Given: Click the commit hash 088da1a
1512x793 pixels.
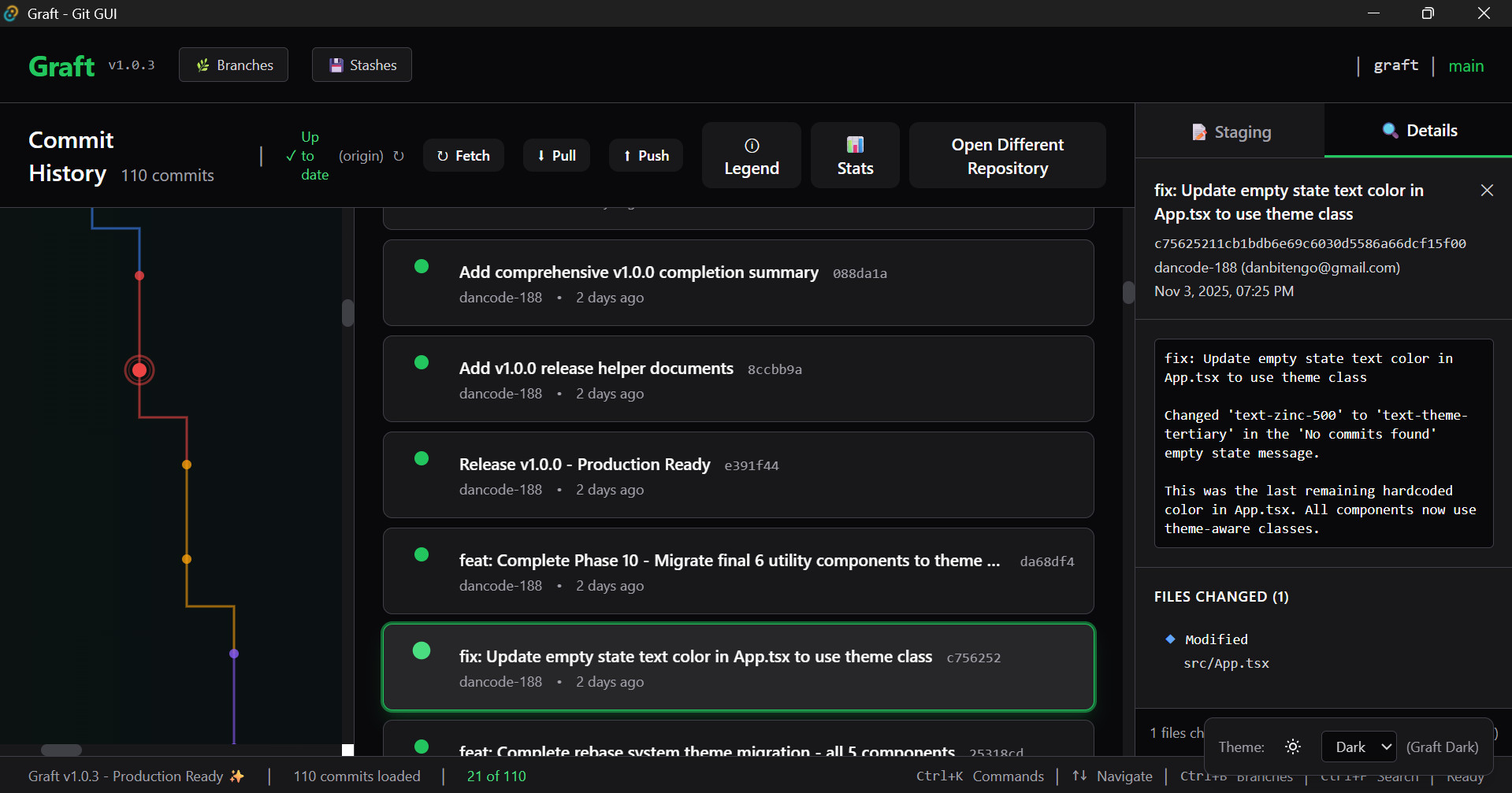Looking at the screenshot, I should [x=860, y=273].
